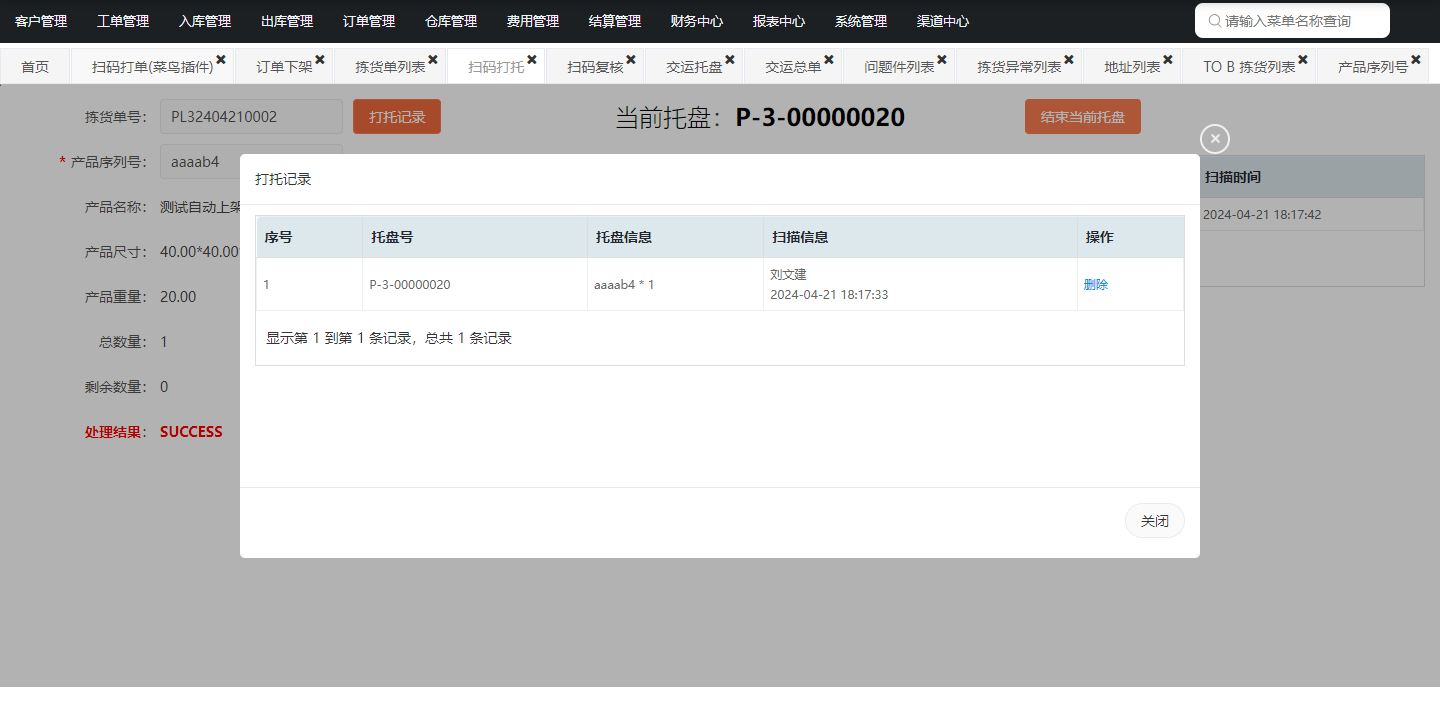Click the 产品序列号 input field
1440x703 pixels.
coord(251,161)
